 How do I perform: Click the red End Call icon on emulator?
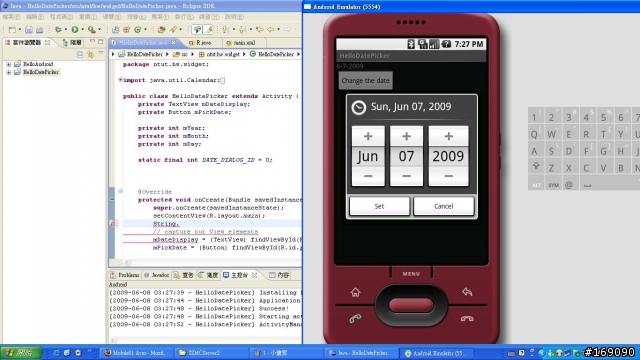pyautogui.click(x=467, y=319)
